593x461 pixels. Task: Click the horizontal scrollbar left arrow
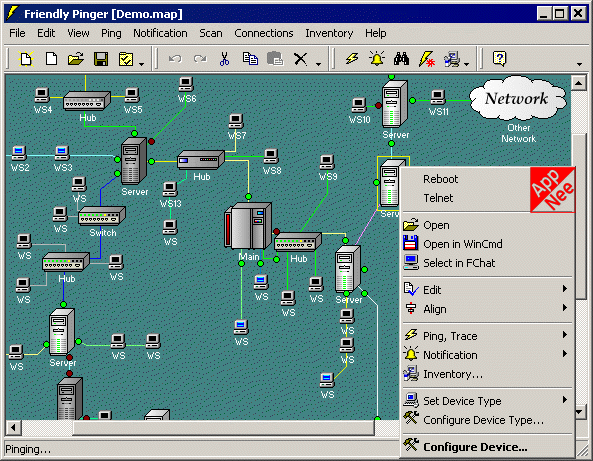(x=14, y=428)
